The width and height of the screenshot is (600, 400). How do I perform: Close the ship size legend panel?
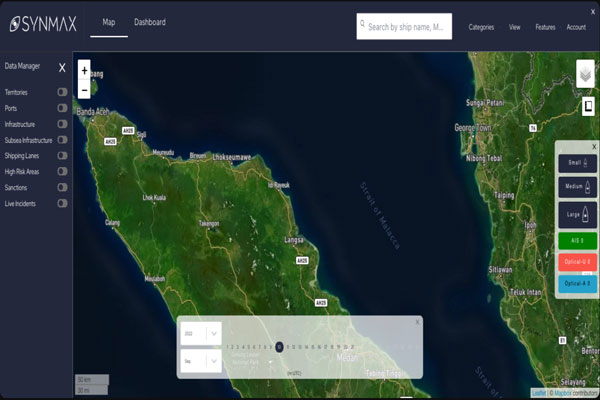[593, 147]
